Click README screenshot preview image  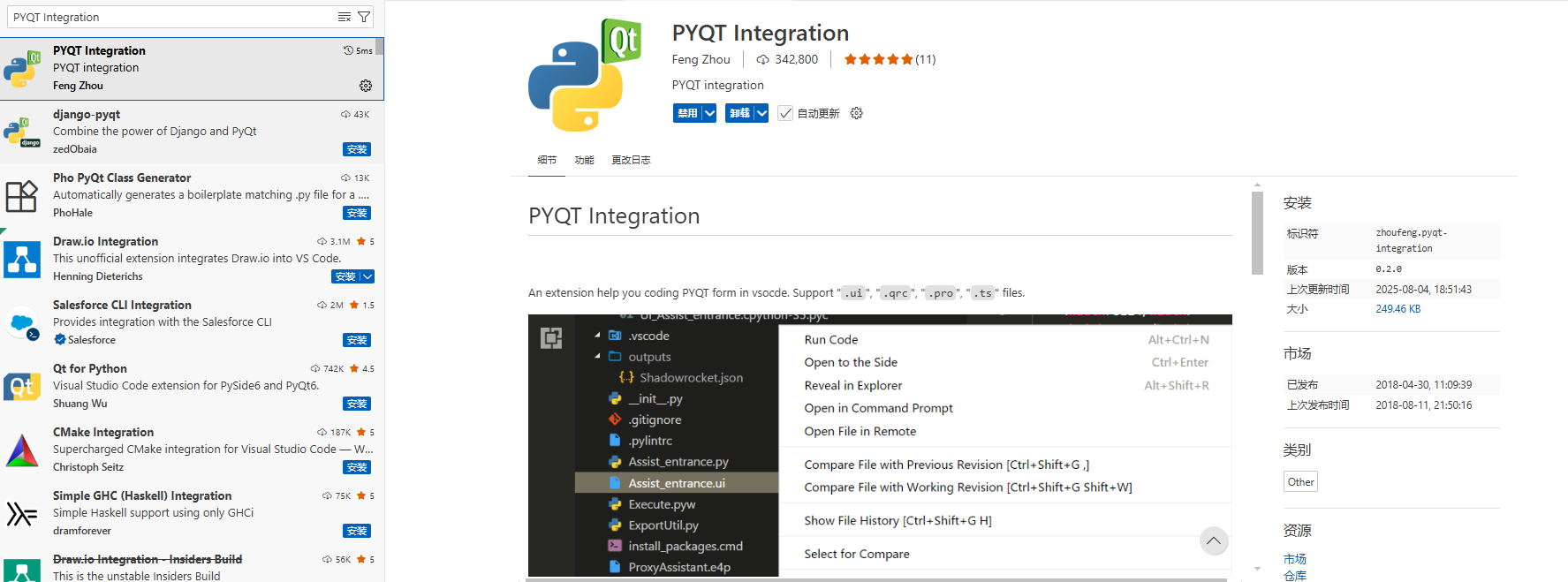880,445
